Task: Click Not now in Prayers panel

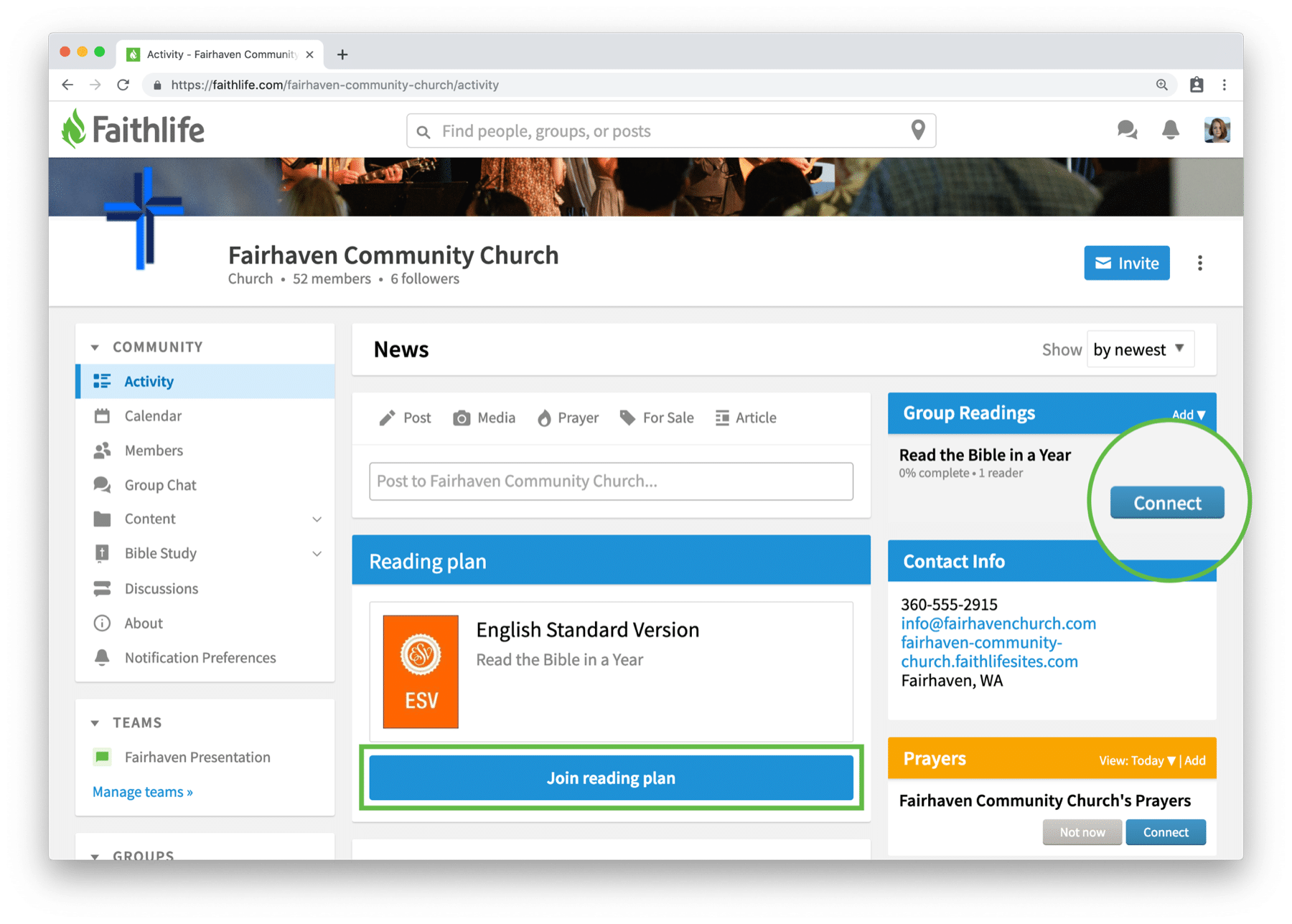Action: pyautogui.click(x=1082, y=832)
